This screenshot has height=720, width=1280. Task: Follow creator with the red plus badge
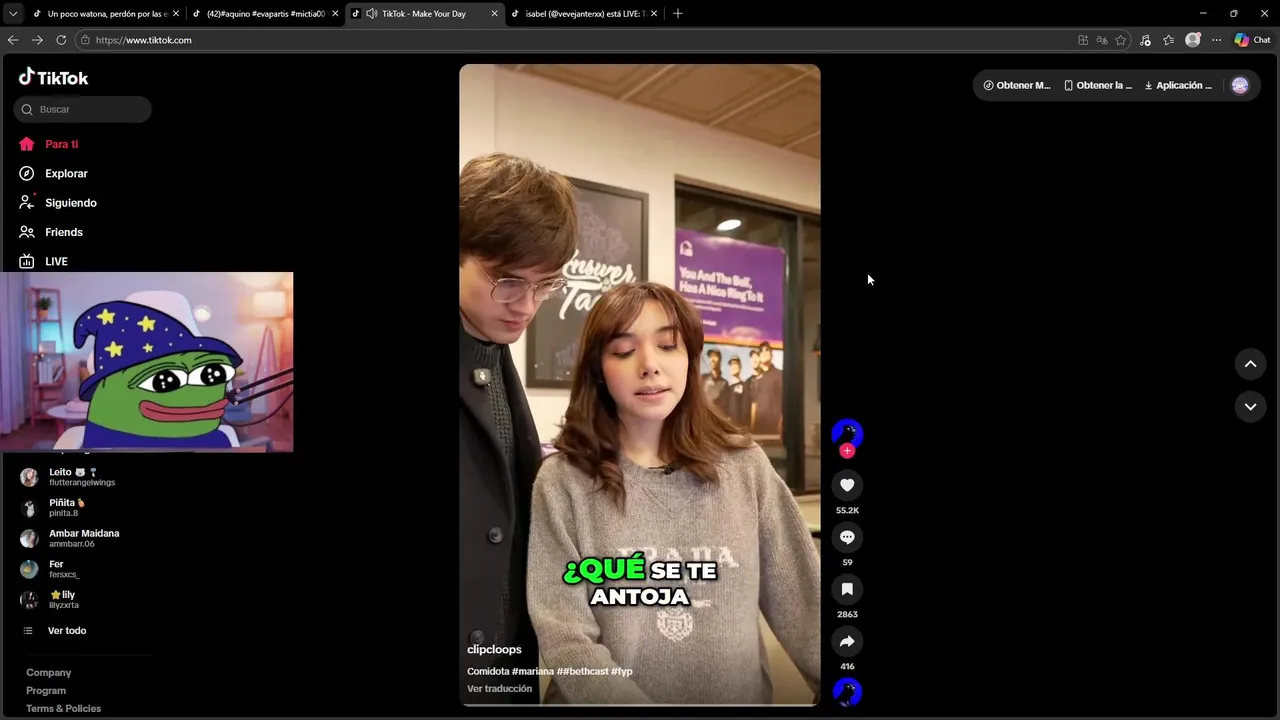tap(847, 451)
